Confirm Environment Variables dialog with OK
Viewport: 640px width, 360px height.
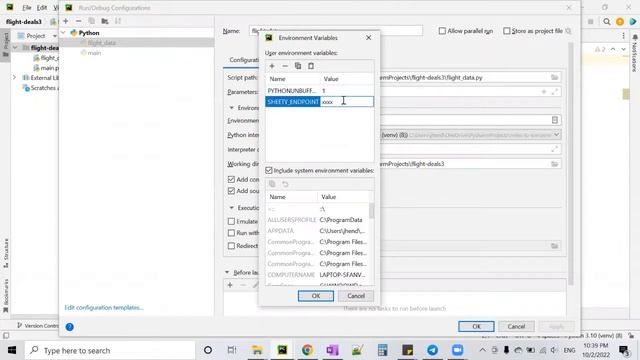[316, 296]
